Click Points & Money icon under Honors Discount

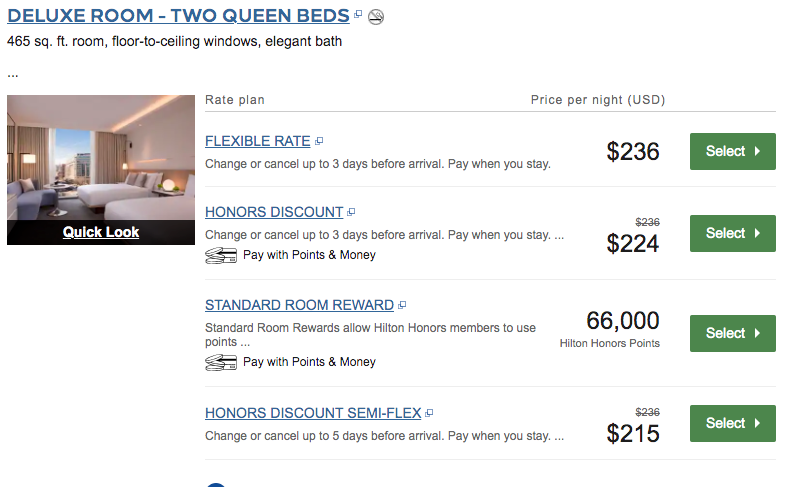pyautogui.click(x=221, y=255)
